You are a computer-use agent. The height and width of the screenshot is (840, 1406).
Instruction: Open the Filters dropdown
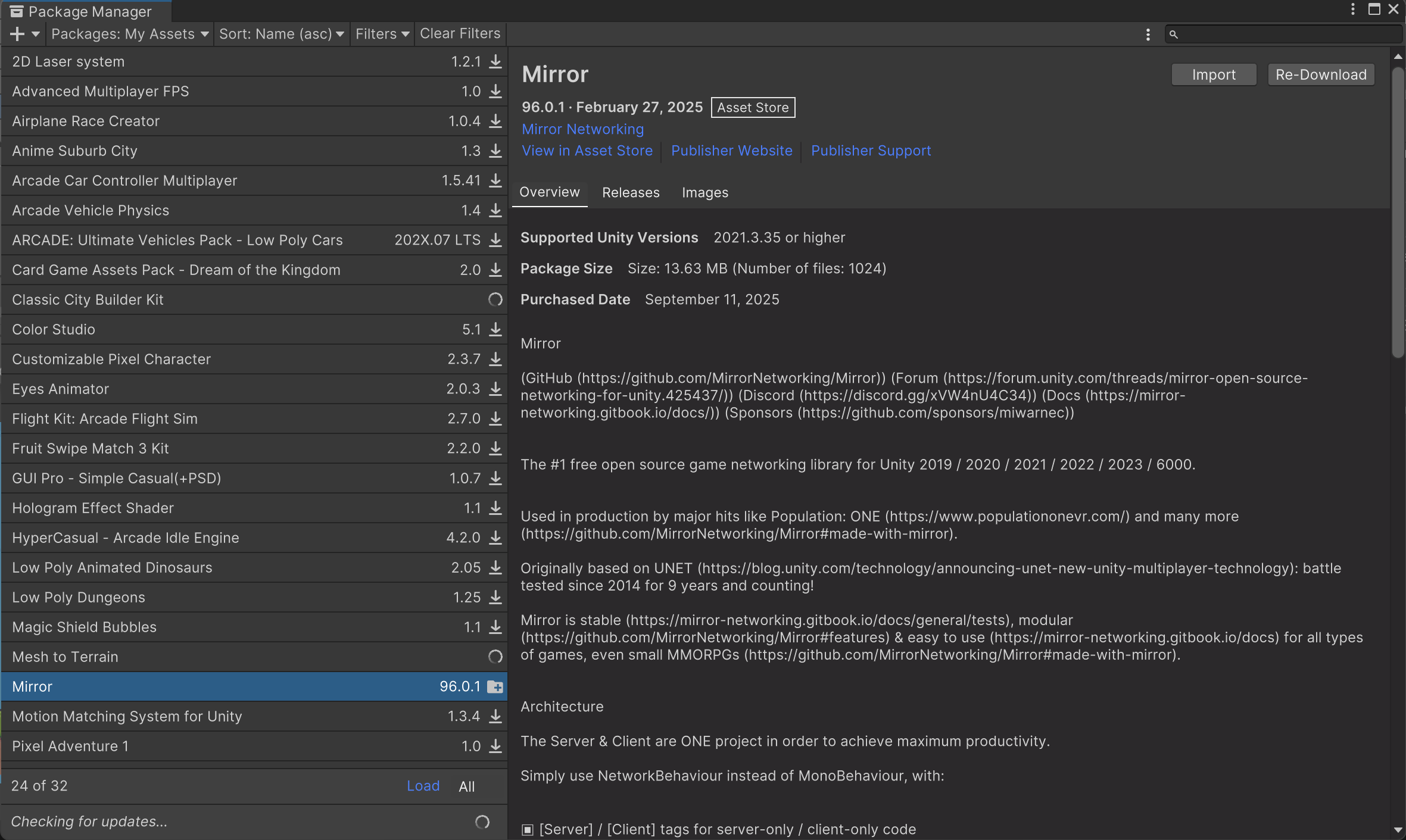[x=382, y=34]
